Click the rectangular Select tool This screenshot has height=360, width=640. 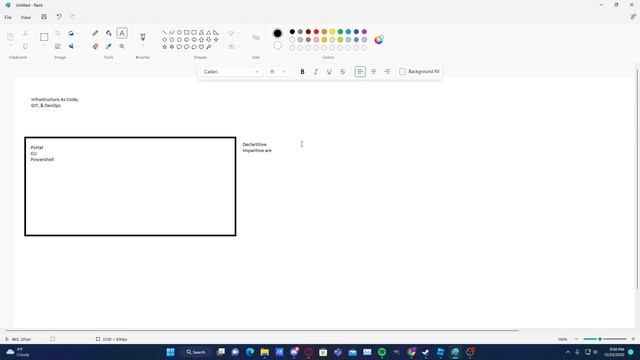point(44,37)
